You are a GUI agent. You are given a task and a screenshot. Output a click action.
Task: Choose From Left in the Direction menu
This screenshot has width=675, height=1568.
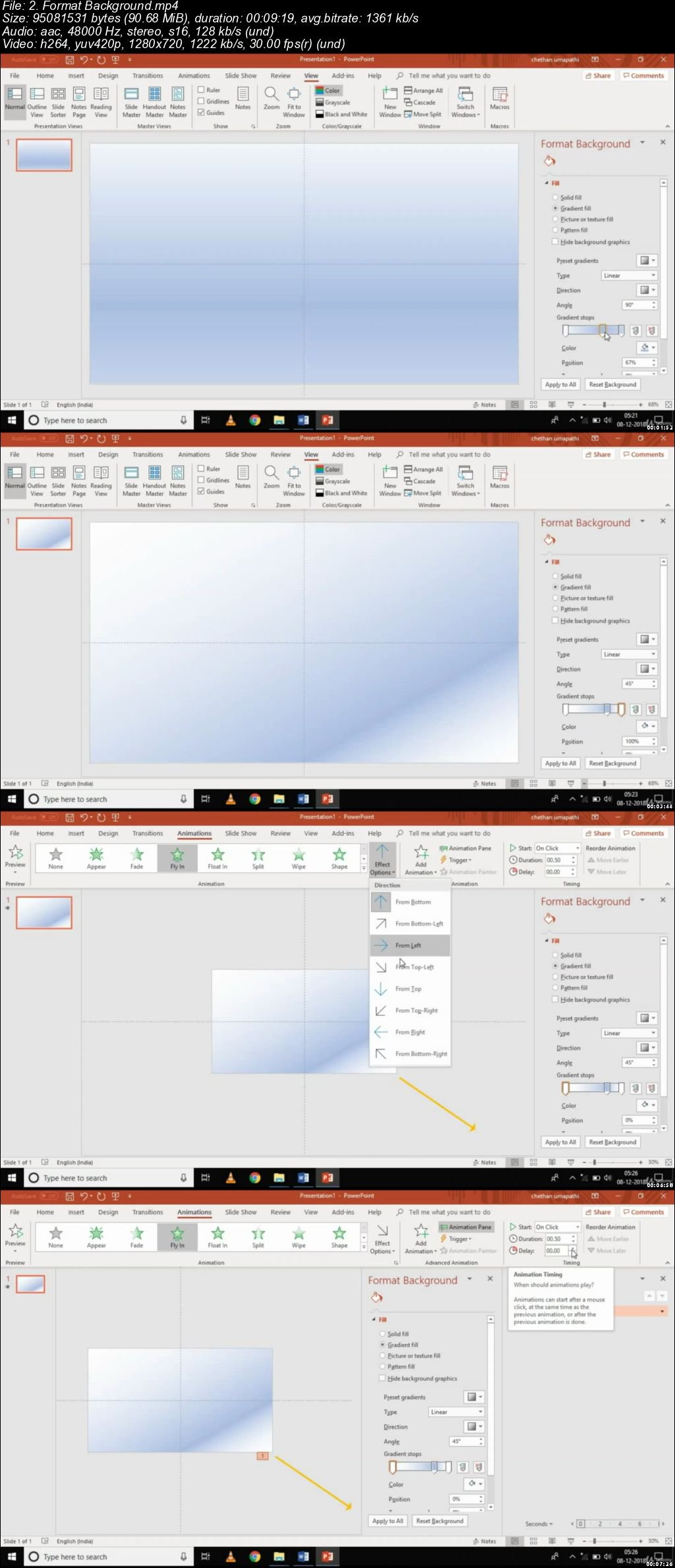410,945
